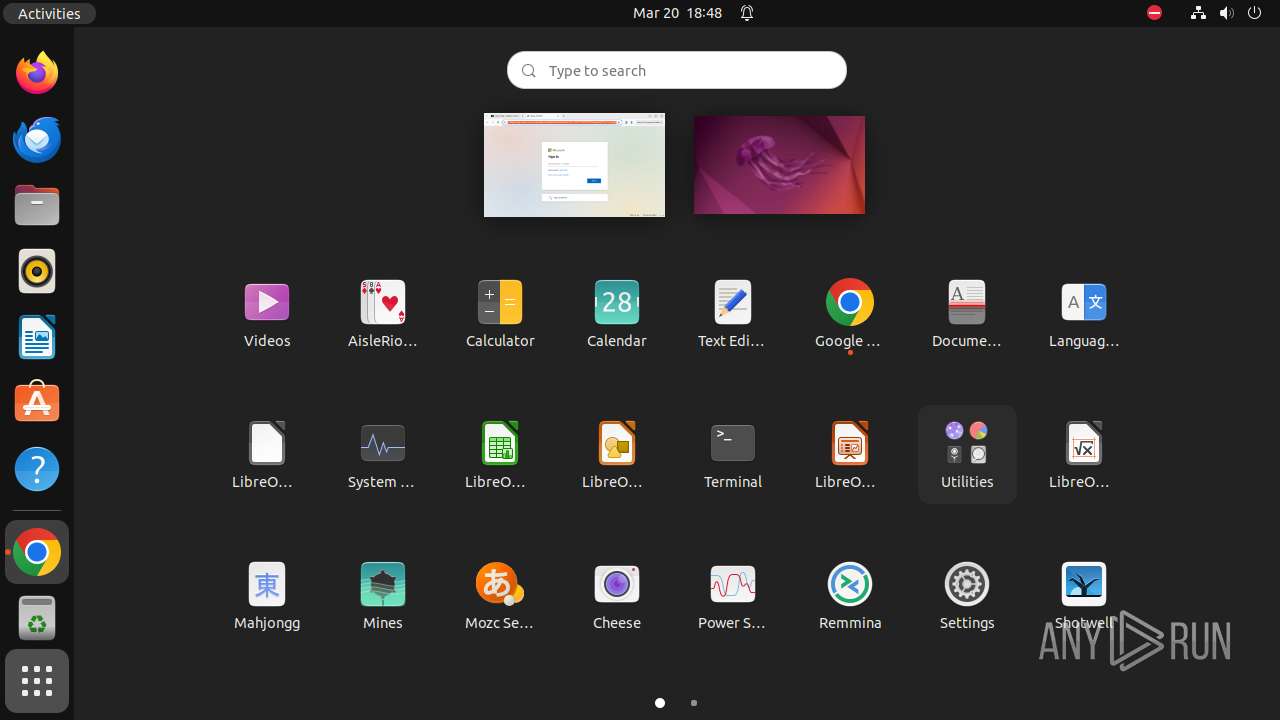Open the Document Viewer app
1280x720 pixels.
pos(967,314)
